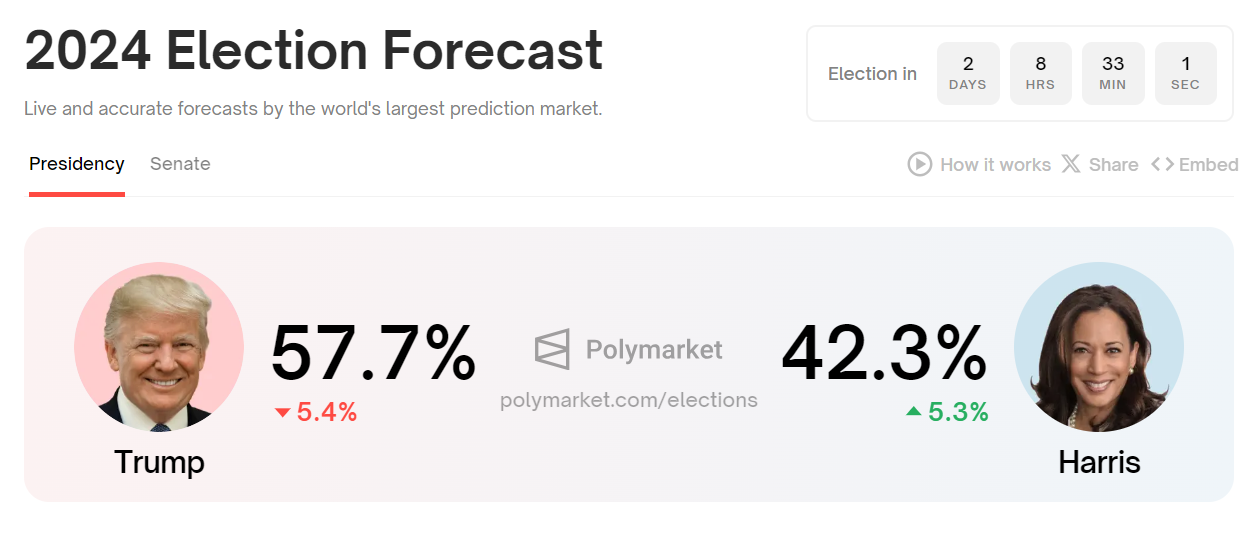1260x548 pixels.
Task: Click the Polymarket logo icon
Action: 552,349
